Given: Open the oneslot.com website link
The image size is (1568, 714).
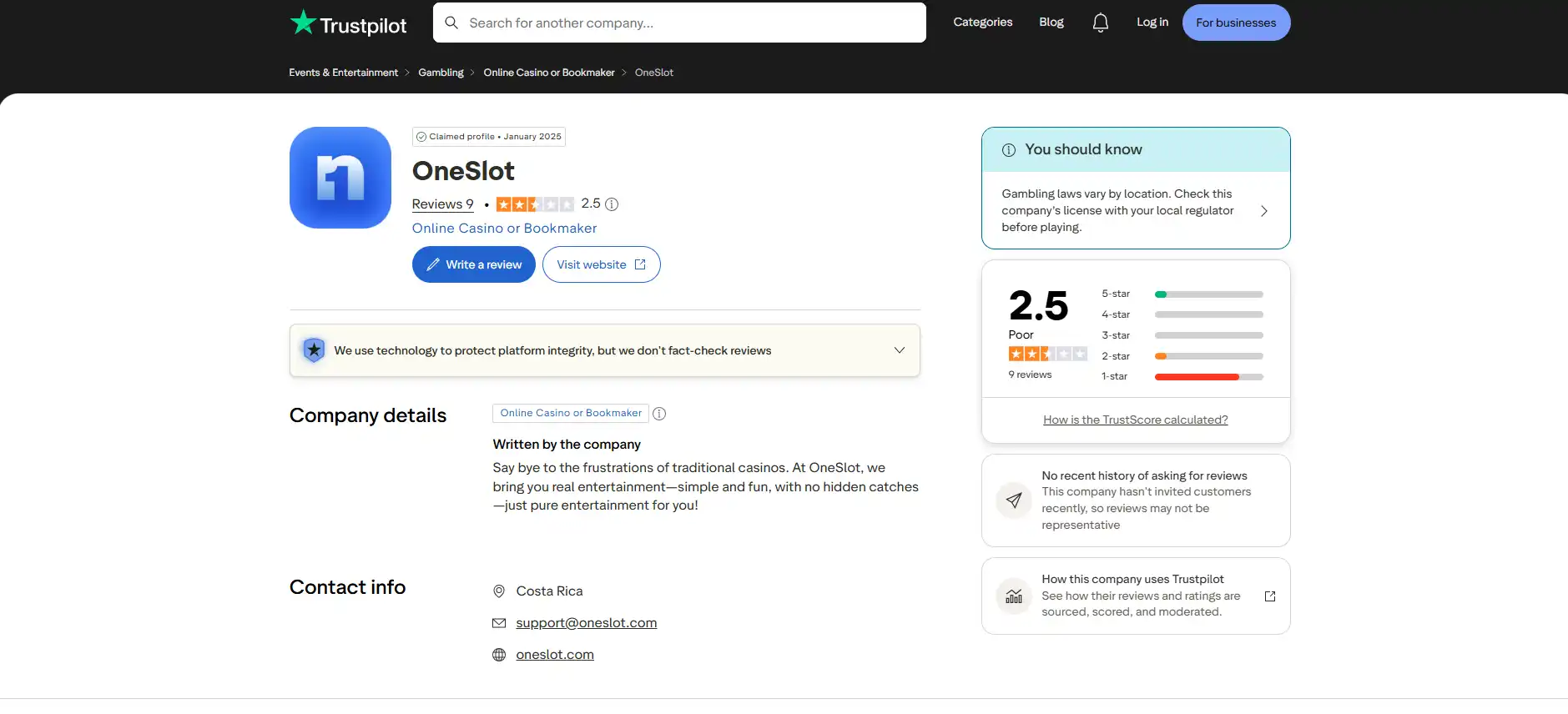Looking at the screenshot, I should pyautogui.click(x=555, y=655).
